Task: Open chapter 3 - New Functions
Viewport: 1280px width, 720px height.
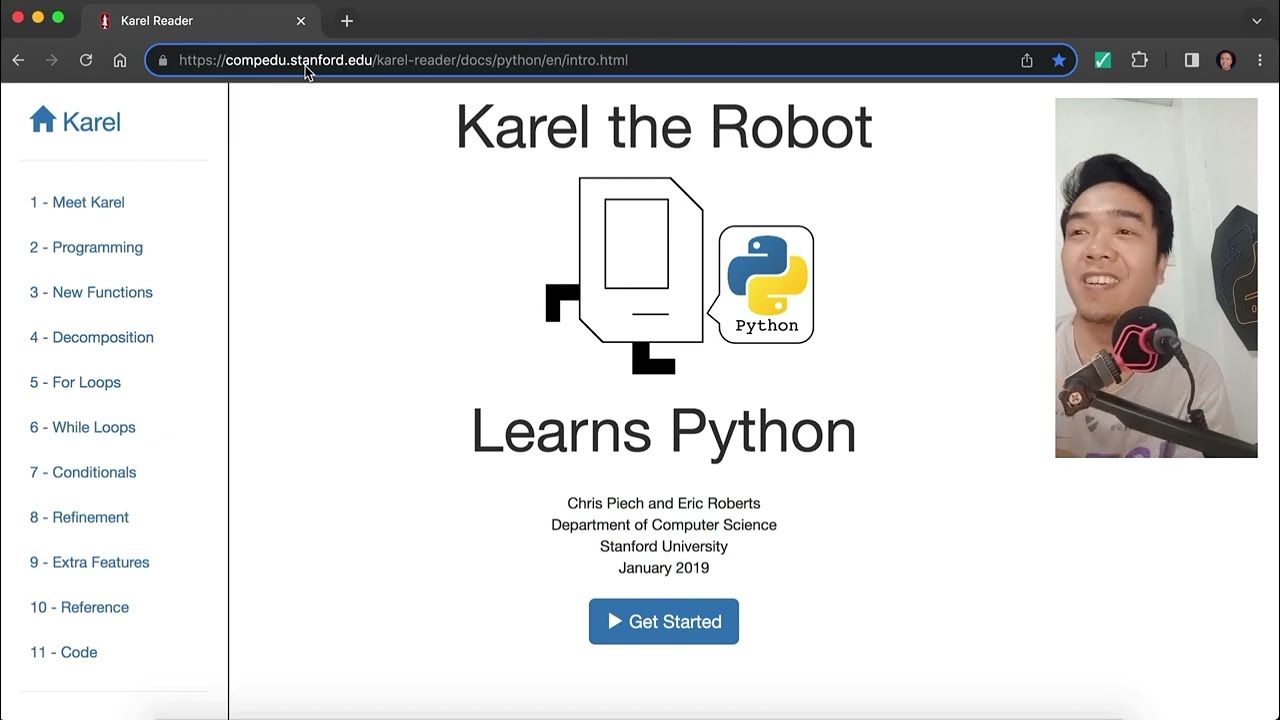Action: pos(91,292)
